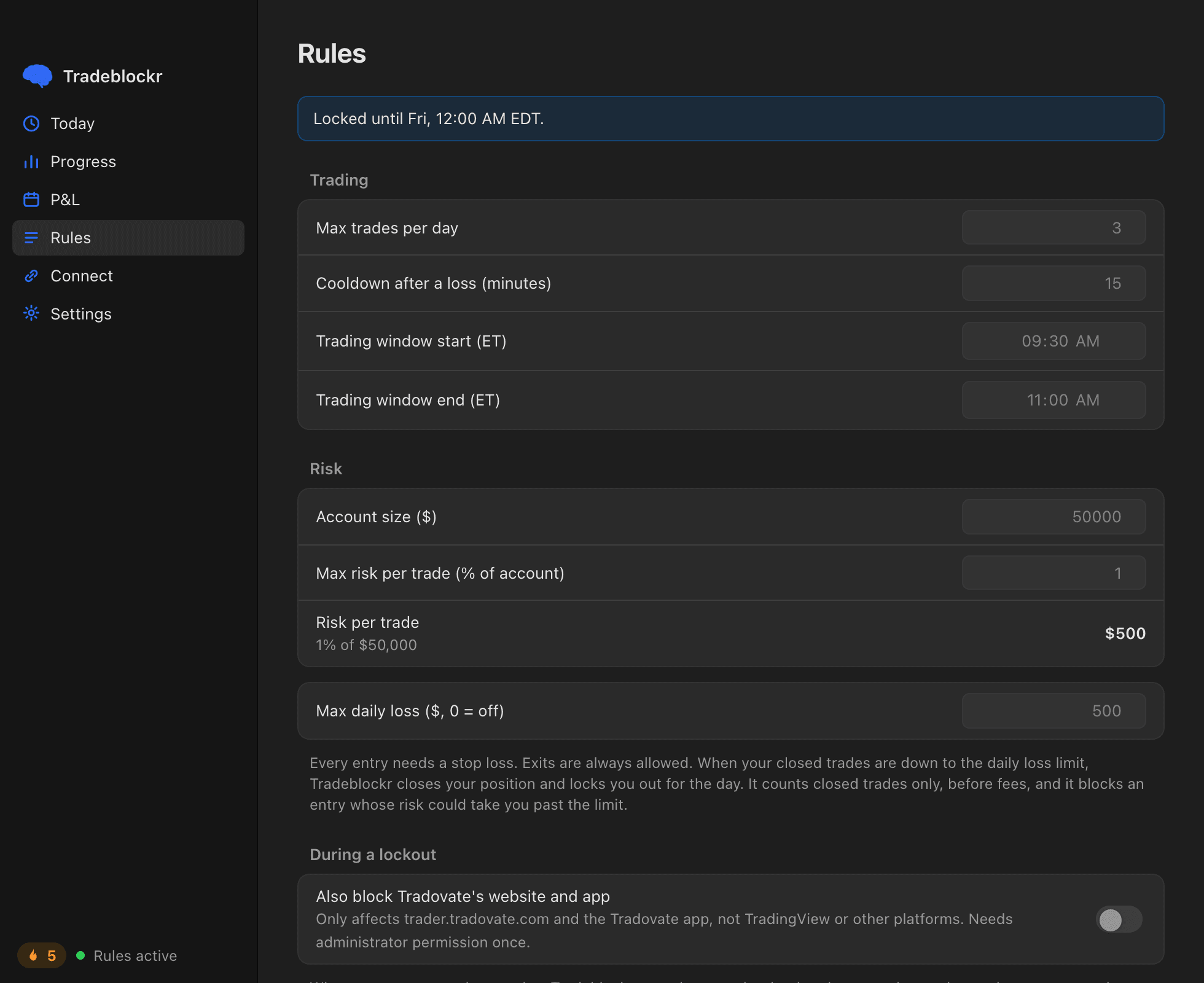This screenshot has width=1204, height=983.
Task: Click the During a lockout header
Action: coord(373,855)
